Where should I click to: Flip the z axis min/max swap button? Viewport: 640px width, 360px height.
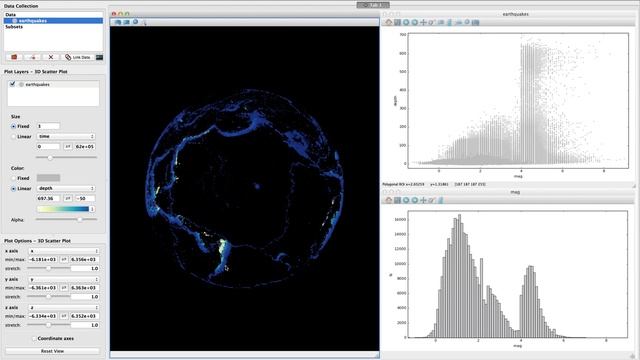point(64,316)
